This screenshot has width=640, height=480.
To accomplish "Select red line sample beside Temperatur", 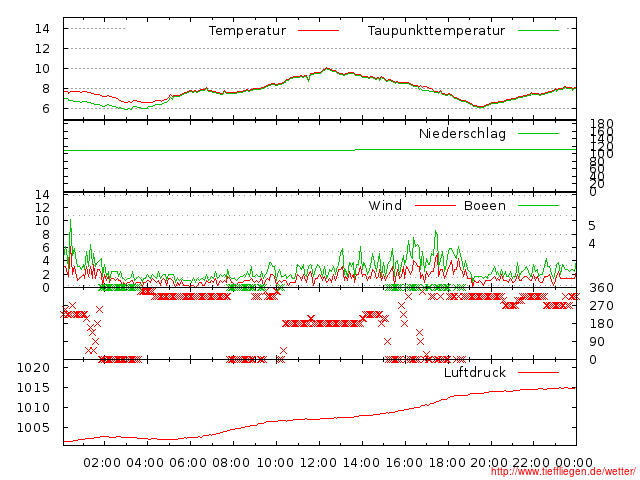I will click(318, 30).
